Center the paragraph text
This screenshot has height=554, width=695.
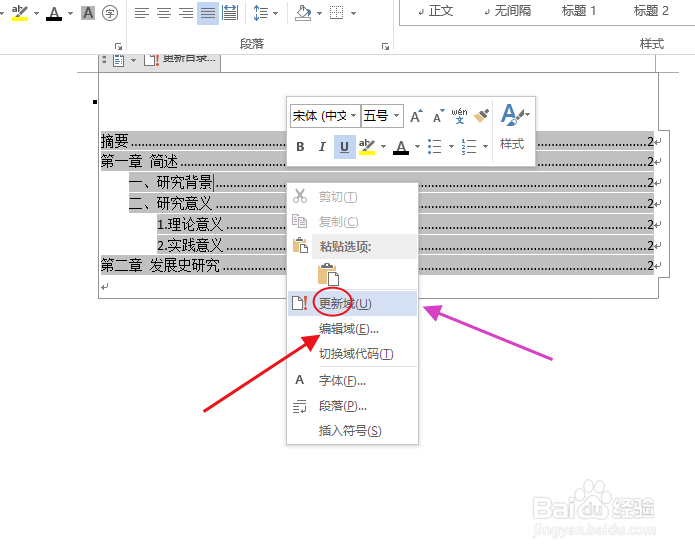point(164,13)
